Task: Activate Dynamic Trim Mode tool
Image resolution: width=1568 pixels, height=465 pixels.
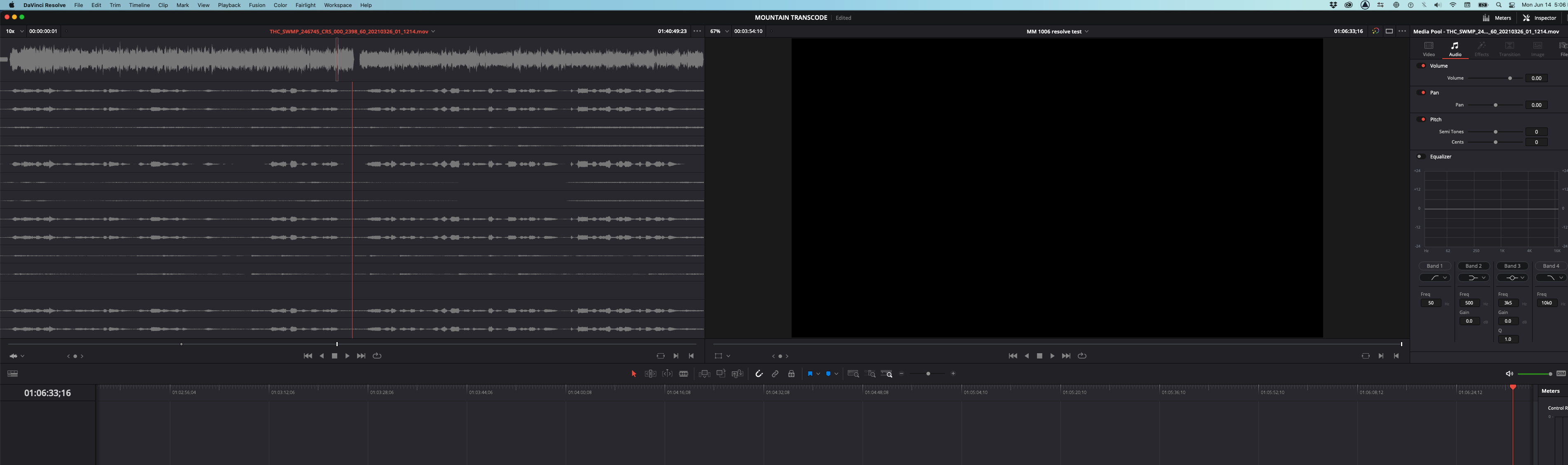Action: [667, 373]
